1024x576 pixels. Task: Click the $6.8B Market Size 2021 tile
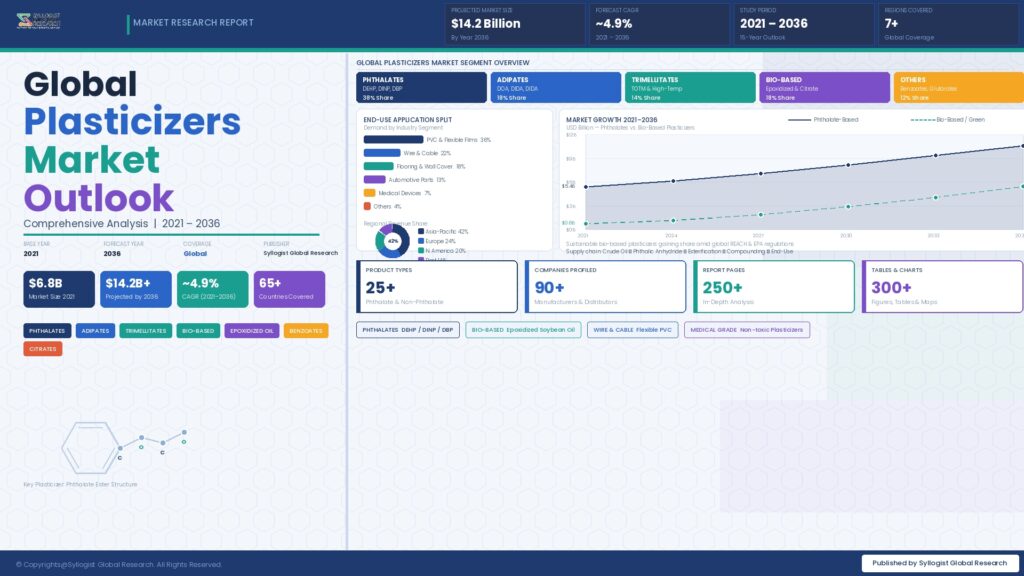pos(59,288)
